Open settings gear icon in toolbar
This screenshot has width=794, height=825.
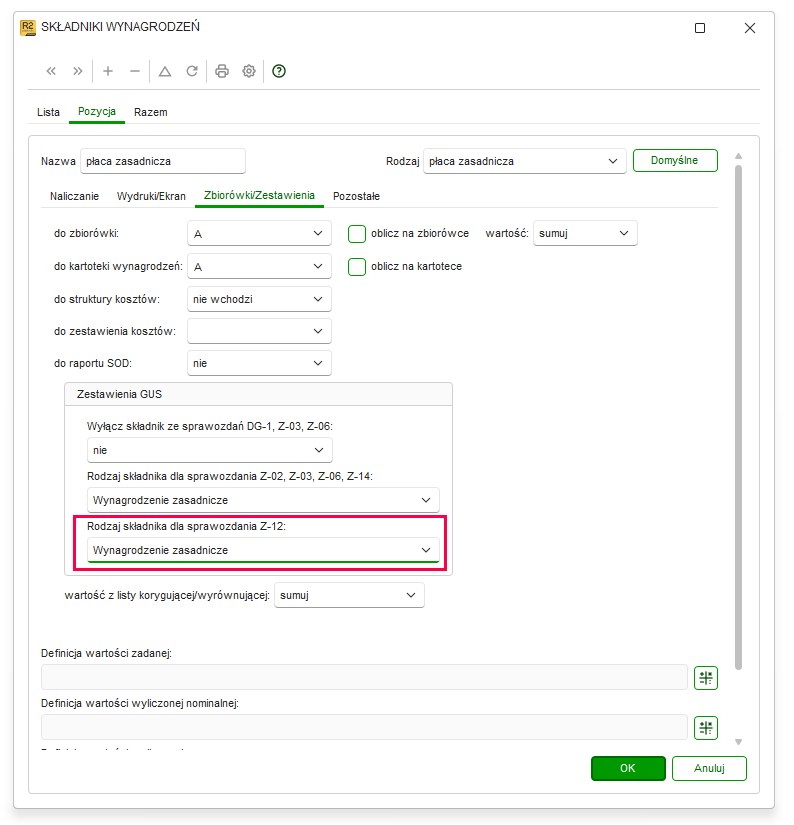point(249,71)
